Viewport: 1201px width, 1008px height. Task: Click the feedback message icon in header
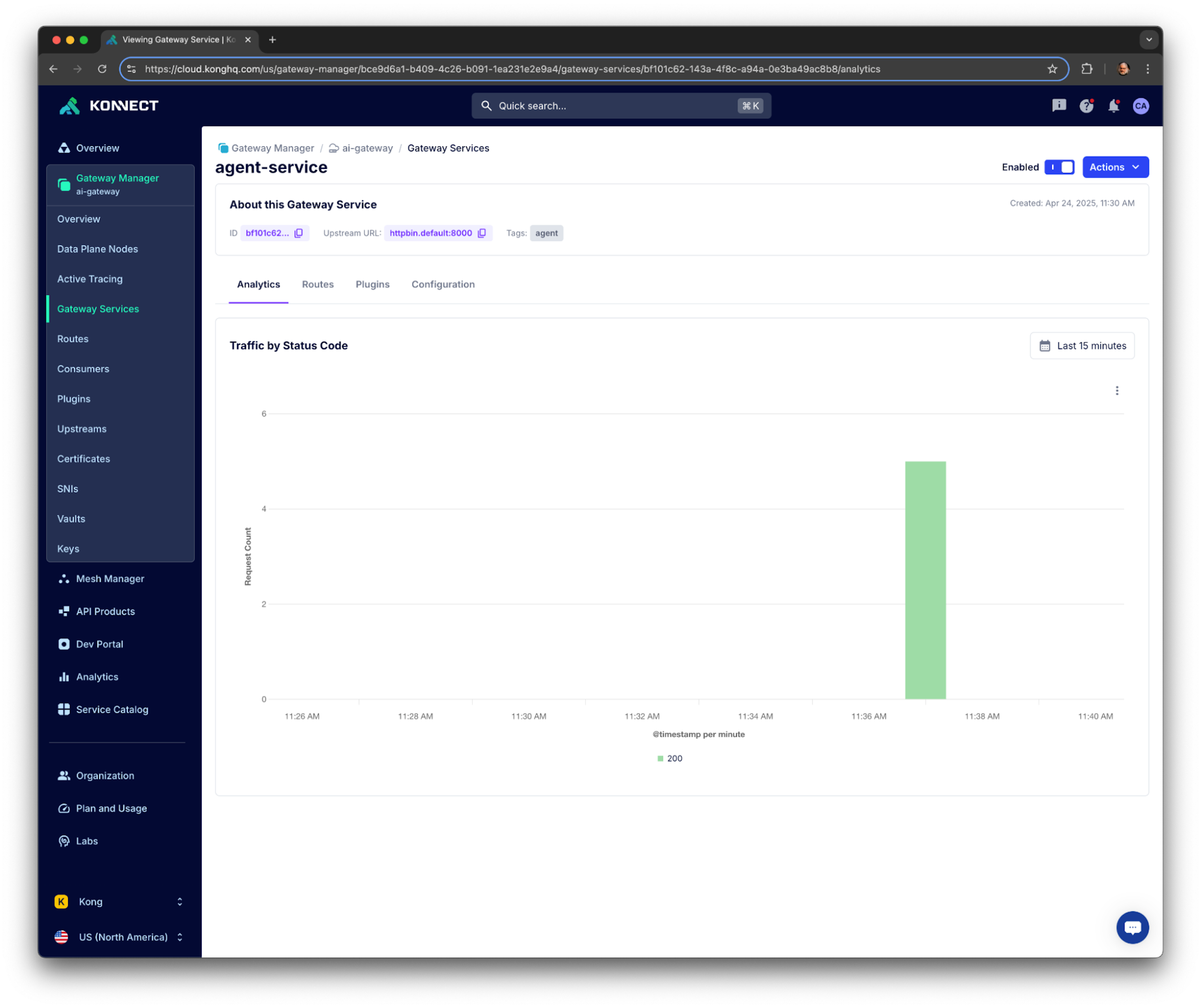coord(1058,106)
